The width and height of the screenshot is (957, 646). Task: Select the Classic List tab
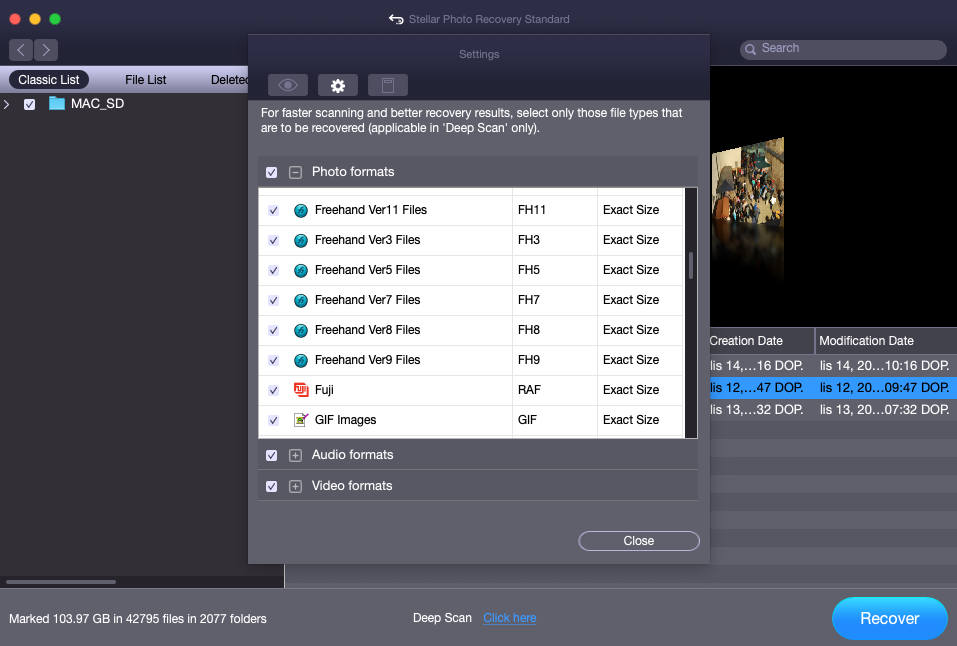[49, 80]
